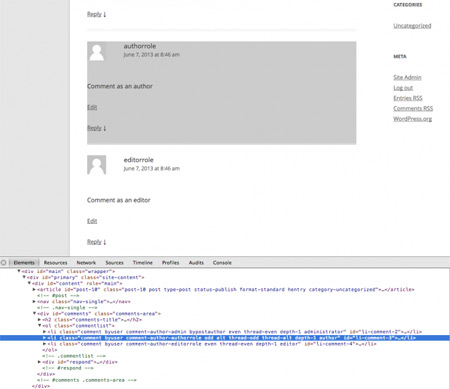450x389 pixels.
Task: Expand the article post-10 node arrow
Action: point(34,289)
